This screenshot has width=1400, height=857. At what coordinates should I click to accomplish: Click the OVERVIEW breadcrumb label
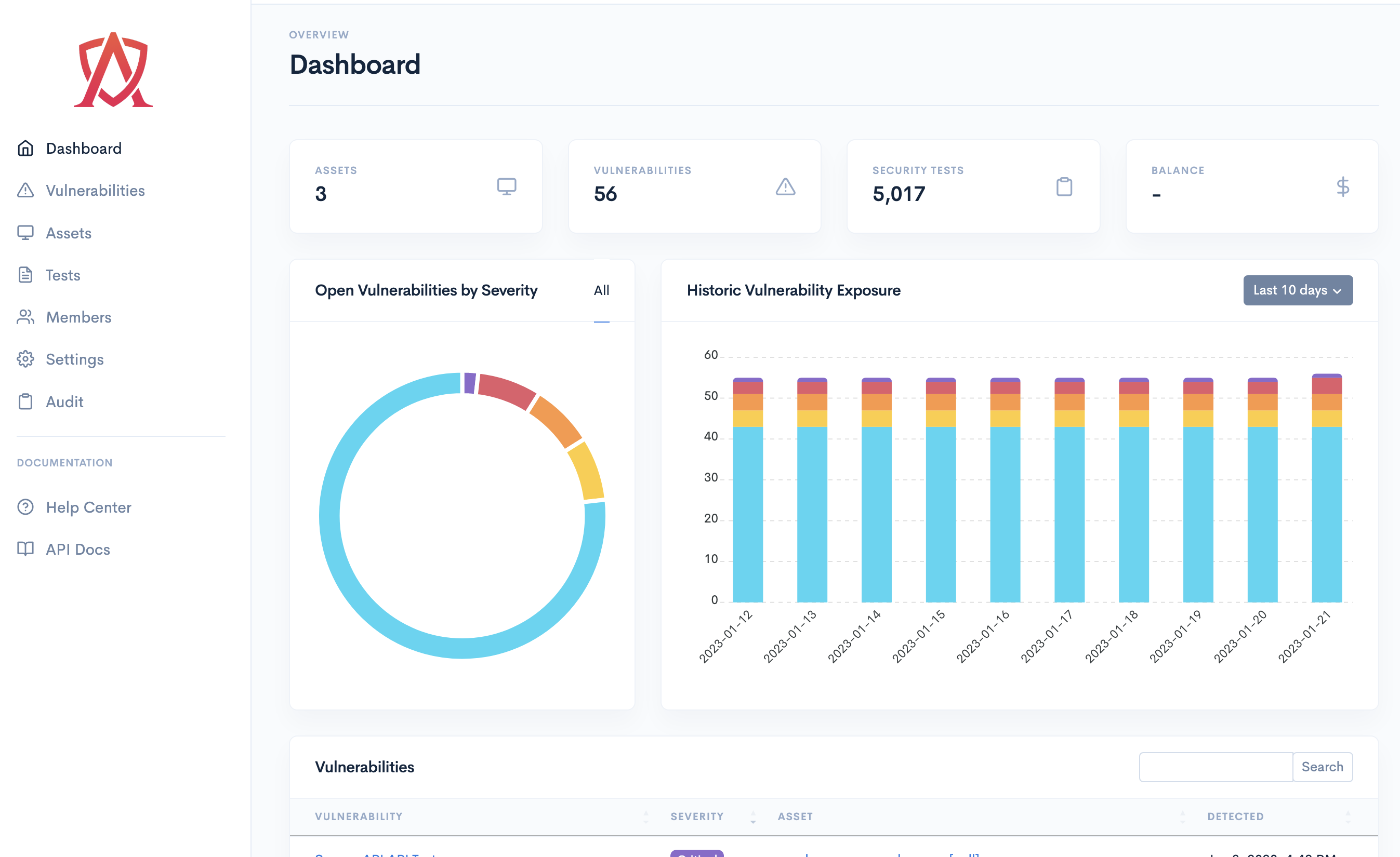click(319, 35)
